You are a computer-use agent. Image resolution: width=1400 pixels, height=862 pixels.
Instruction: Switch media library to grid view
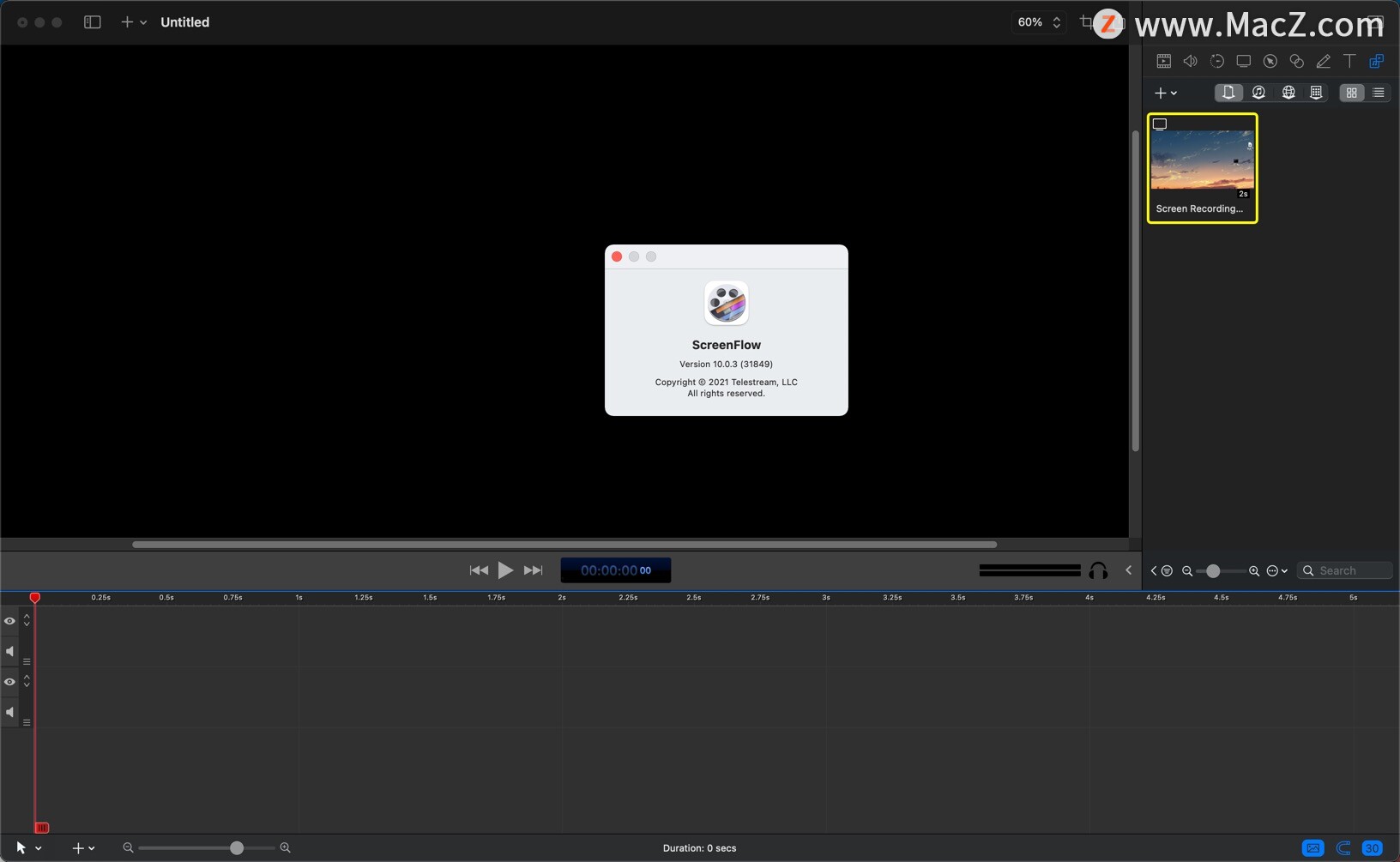1352,93
